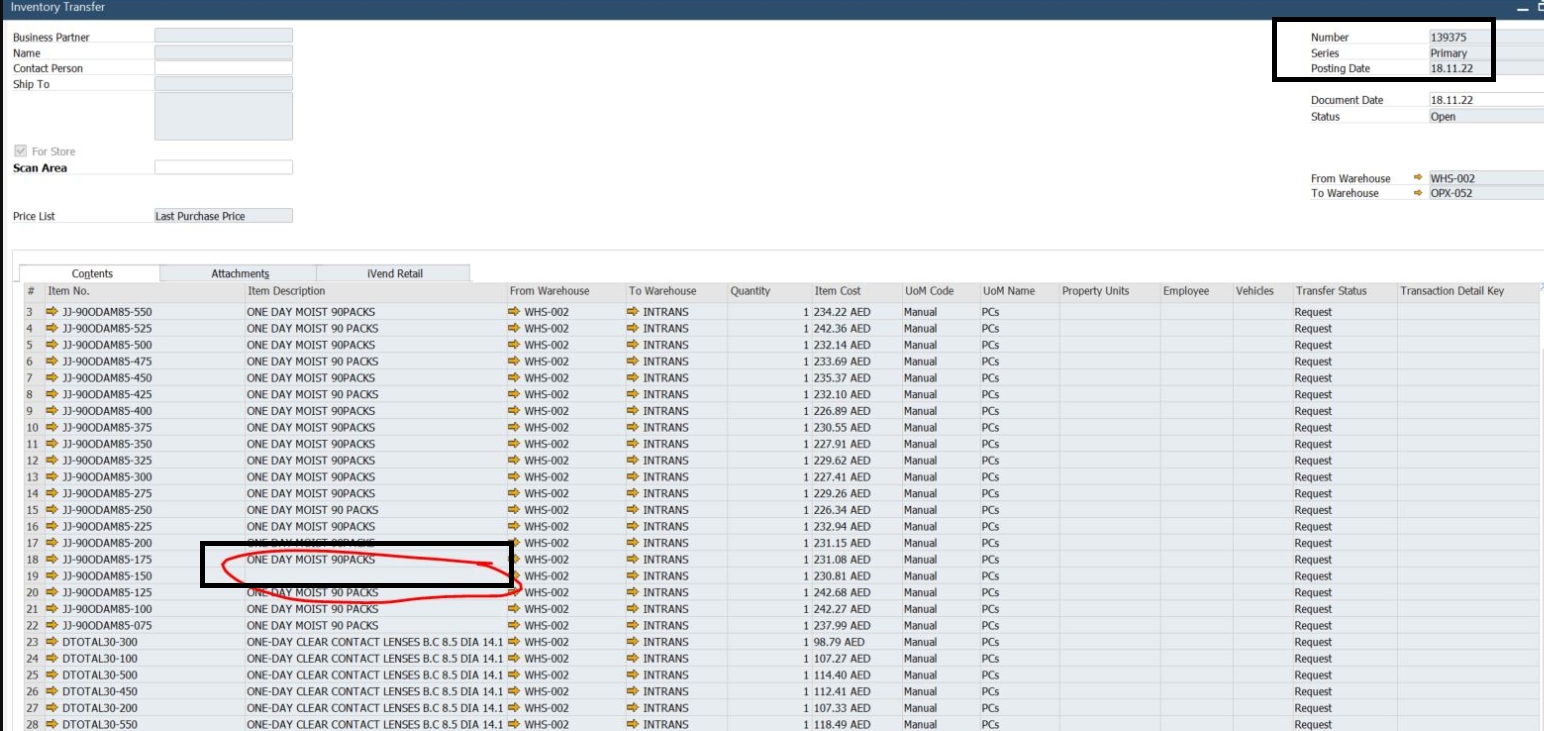Open WHS-002 link arrow in DTOTAL30-450 row
Image resolution: width=1544 pixels, height=731 pixels.
[515, 691]
